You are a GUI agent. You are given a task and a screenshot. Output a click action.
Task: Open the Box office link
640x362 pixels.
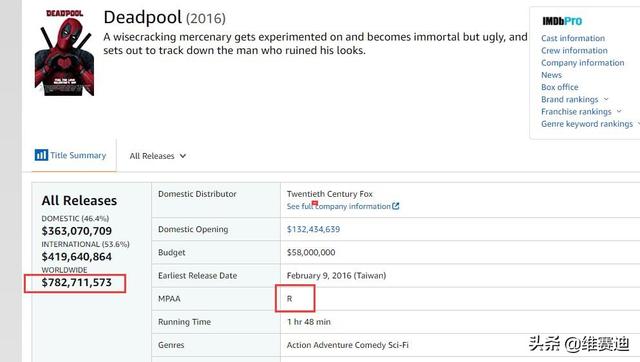560,87
